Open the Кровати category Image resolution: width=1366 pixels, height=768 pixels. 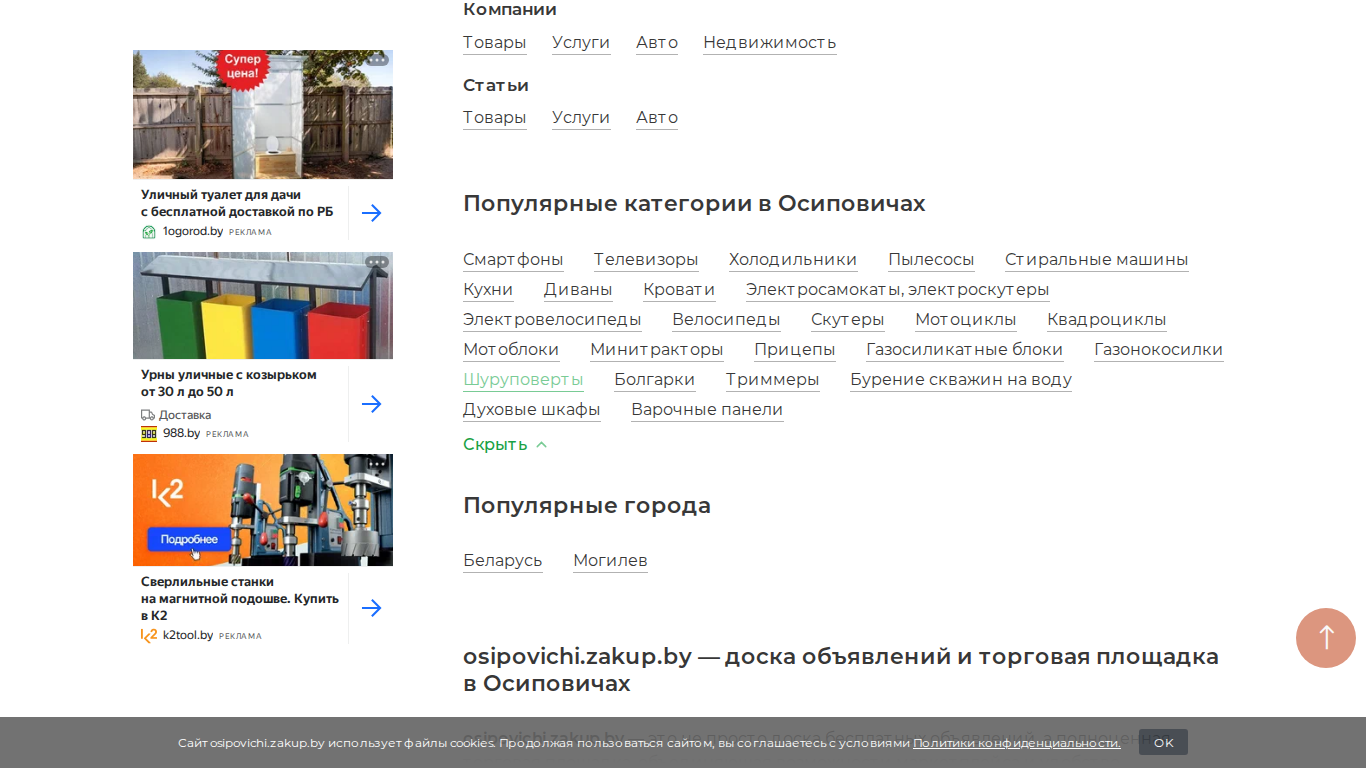(679, 289)
